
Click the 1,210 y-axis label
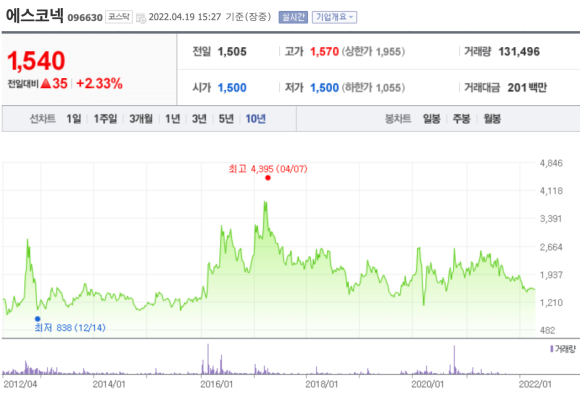click(551, 303)
